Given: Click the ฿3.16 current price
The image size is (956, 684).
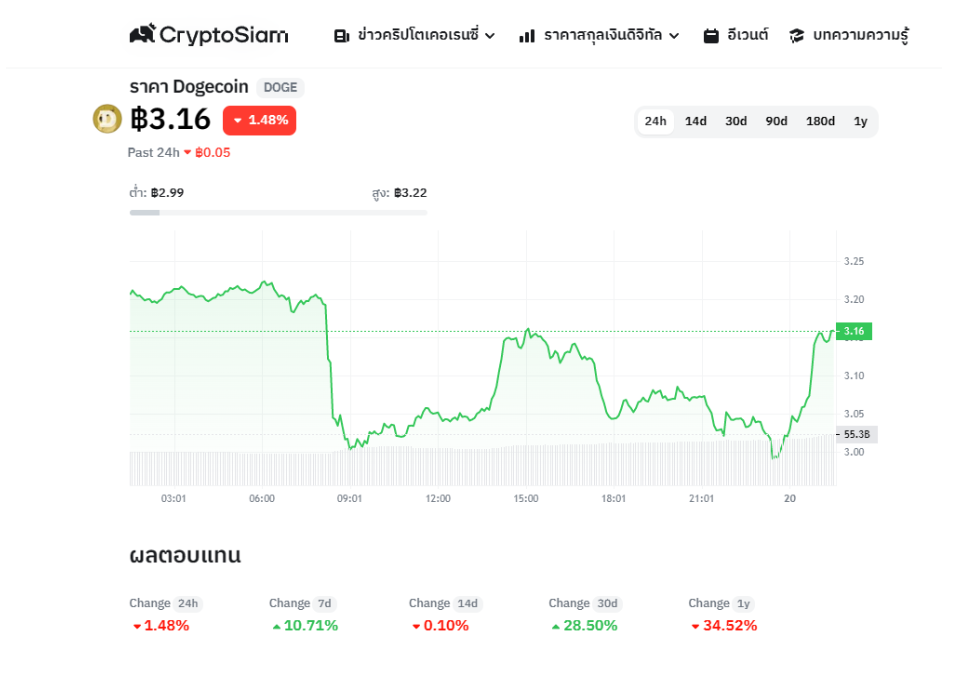Looking at the screenshot, I should 171,119.
